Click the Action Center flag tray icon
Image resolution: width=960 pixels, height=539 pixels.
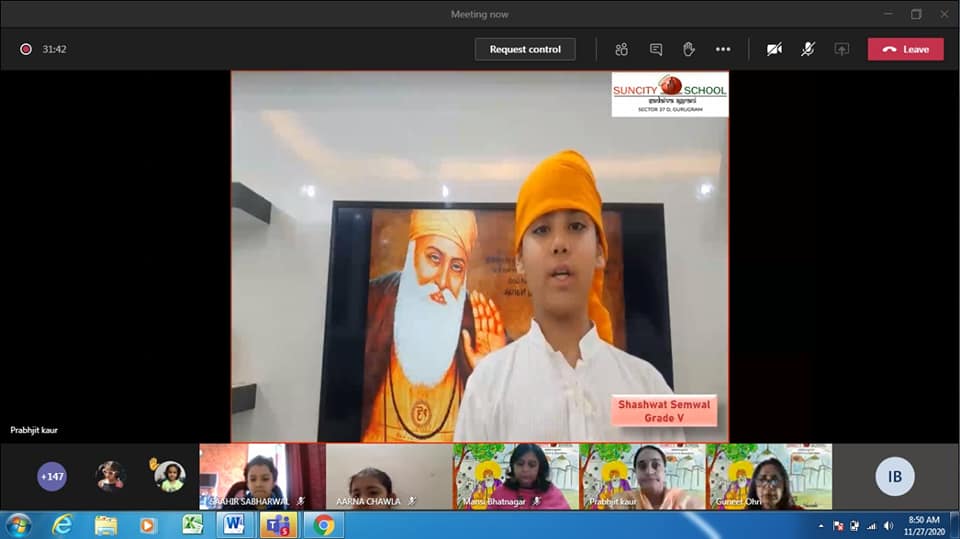tap(838, 526)
